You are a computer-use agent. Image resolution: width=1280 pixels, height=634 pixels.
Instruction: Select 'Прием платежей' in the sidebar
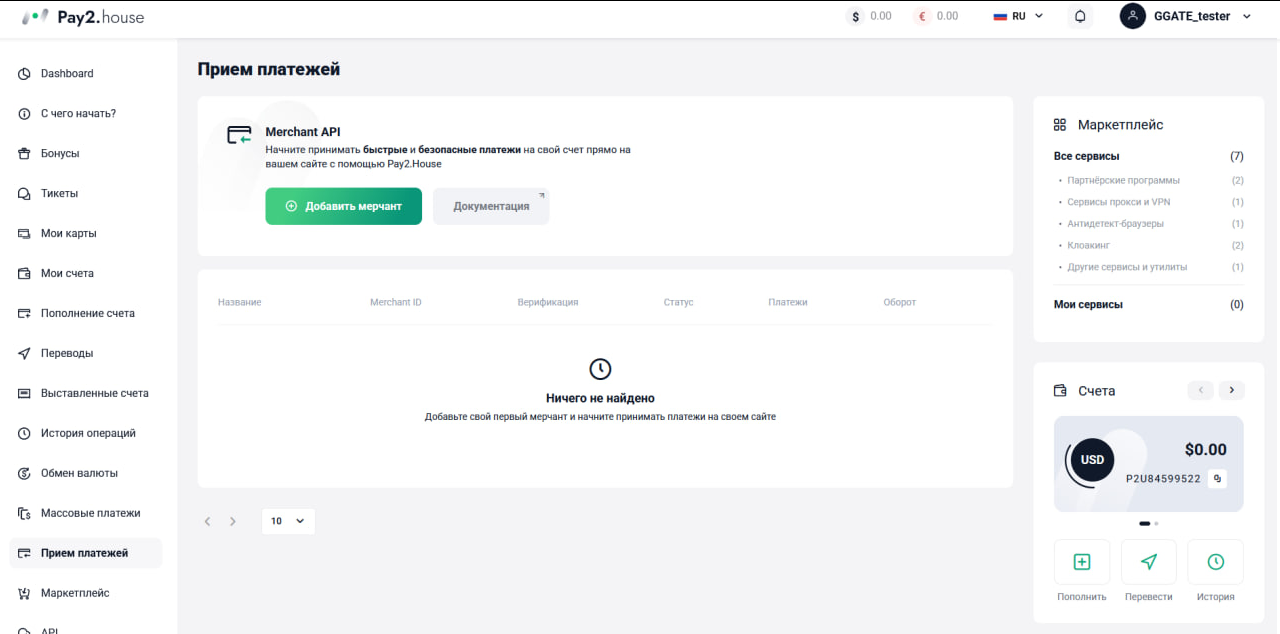click(x=86, y=553)
